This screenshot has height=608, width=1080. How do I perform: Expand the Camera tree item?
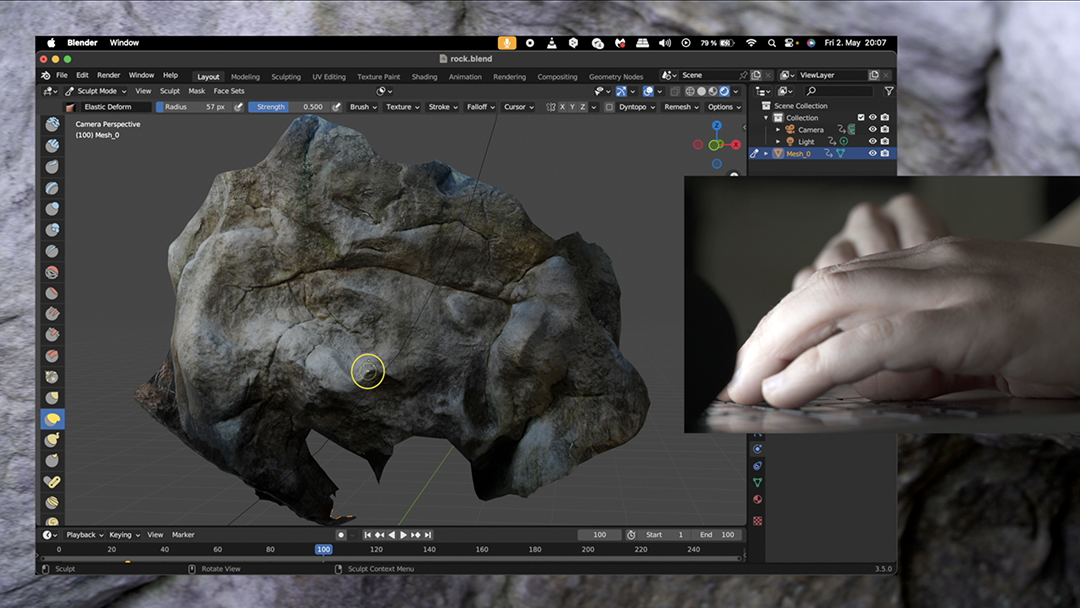778,129
